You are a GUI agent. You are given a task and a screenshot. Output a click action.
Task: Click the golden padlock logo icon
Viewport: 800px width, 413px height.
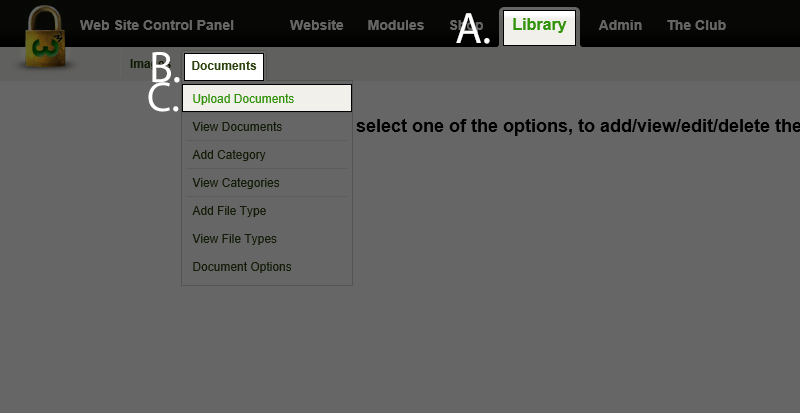[x=45, y=37]
